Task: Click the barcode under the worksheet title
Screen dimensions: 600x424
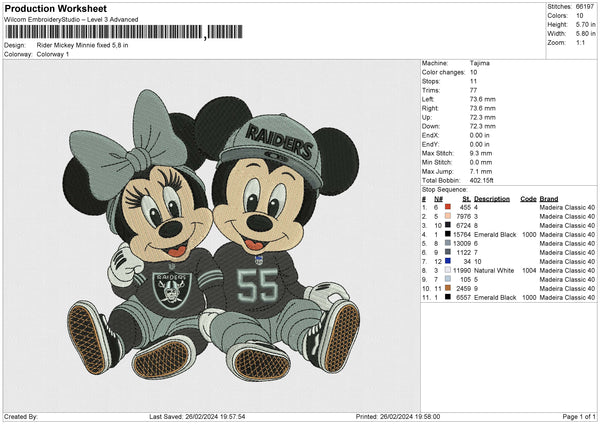Action: coord(124,32)
